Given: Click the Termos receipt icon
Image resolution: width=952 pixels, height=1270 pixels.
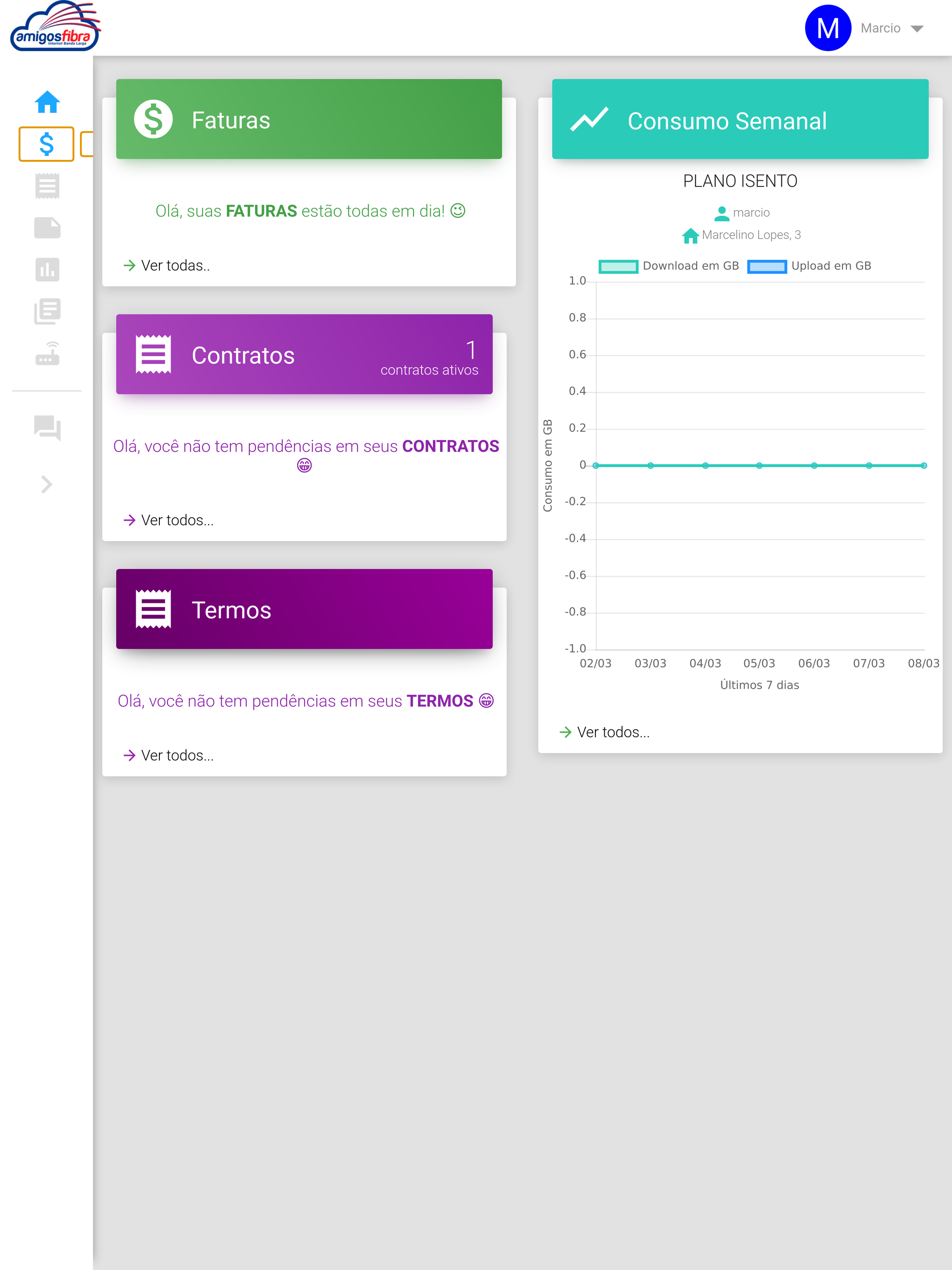Looking at the screenshot, I should (x=153, y=609).
